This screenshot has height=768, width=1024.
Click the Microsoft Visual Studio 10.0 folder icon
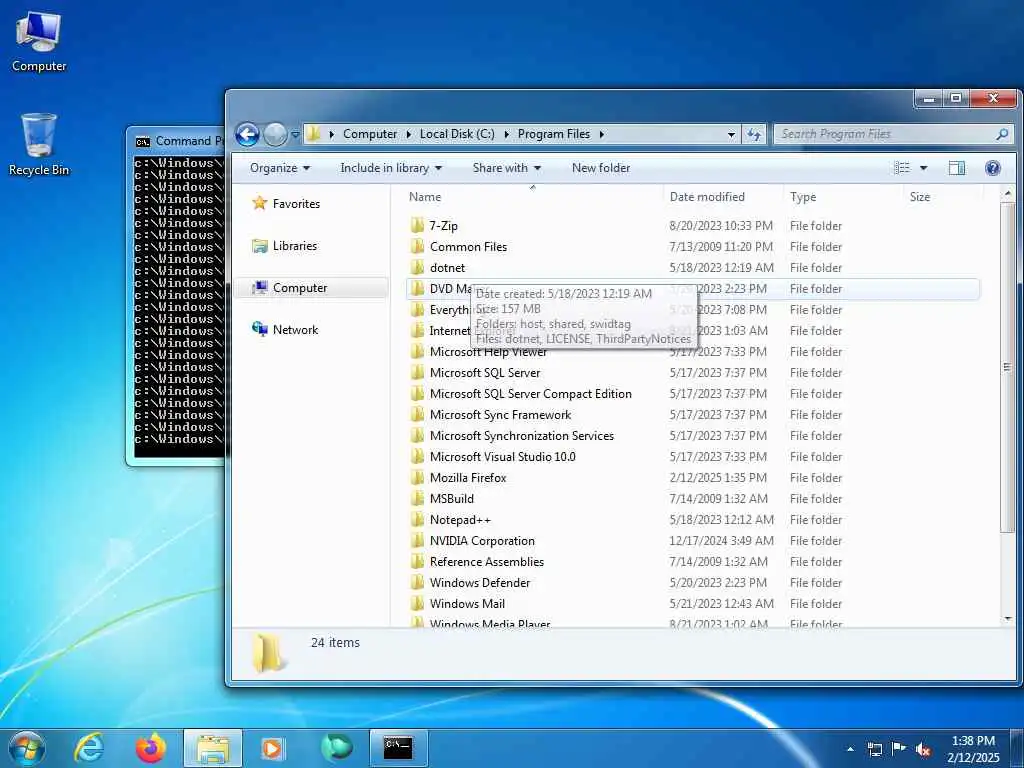point(417,456)
